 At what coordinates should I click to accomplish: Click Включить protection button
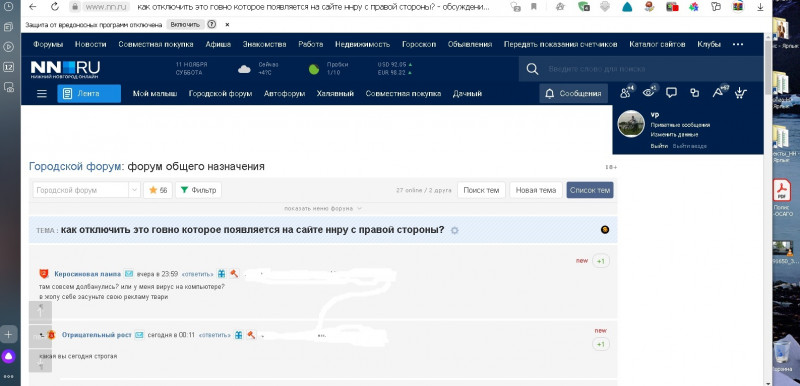[x=185, y=24]
